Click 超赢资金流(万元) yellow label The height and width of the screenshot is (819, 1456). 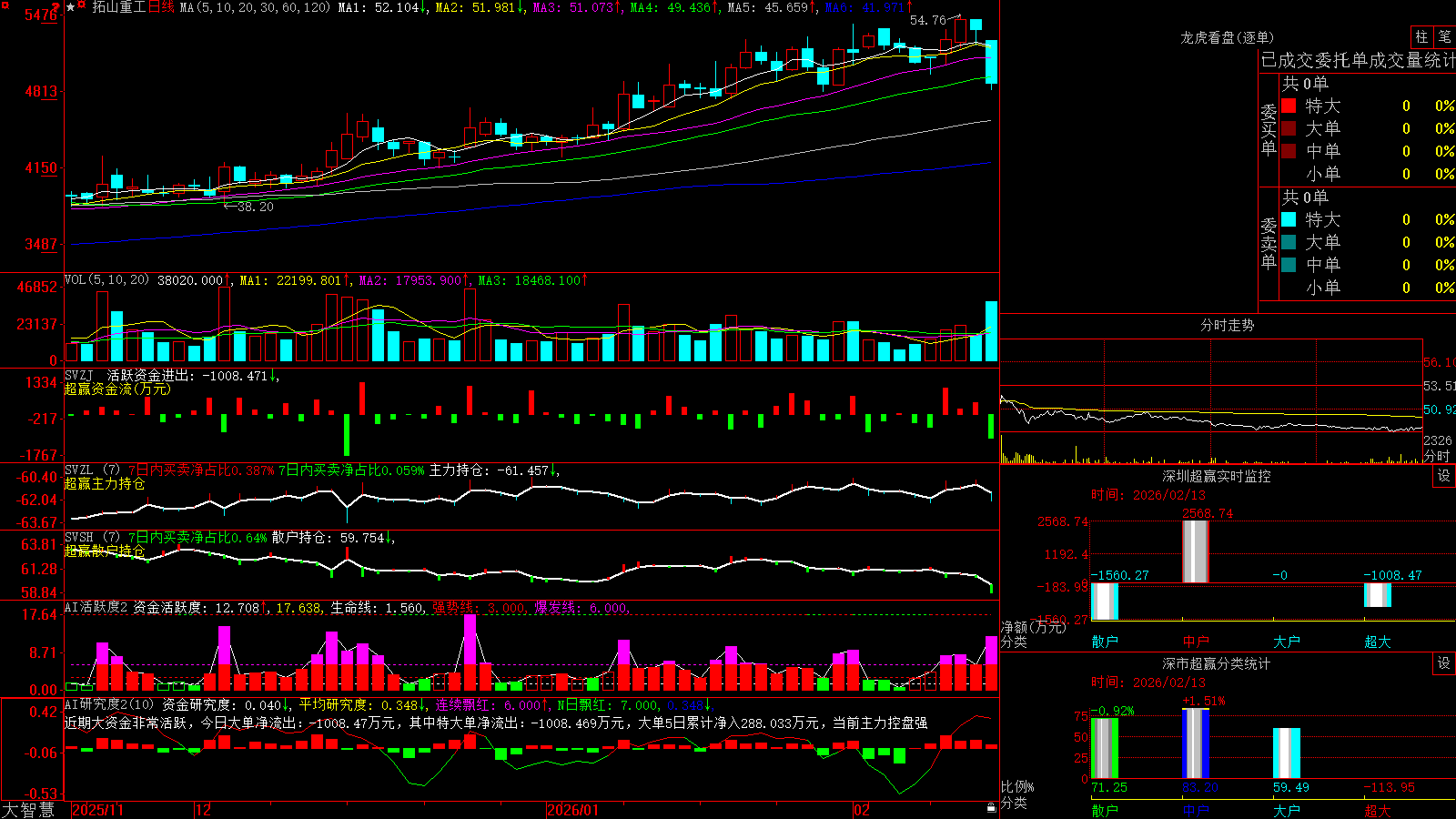click(117, 389)
